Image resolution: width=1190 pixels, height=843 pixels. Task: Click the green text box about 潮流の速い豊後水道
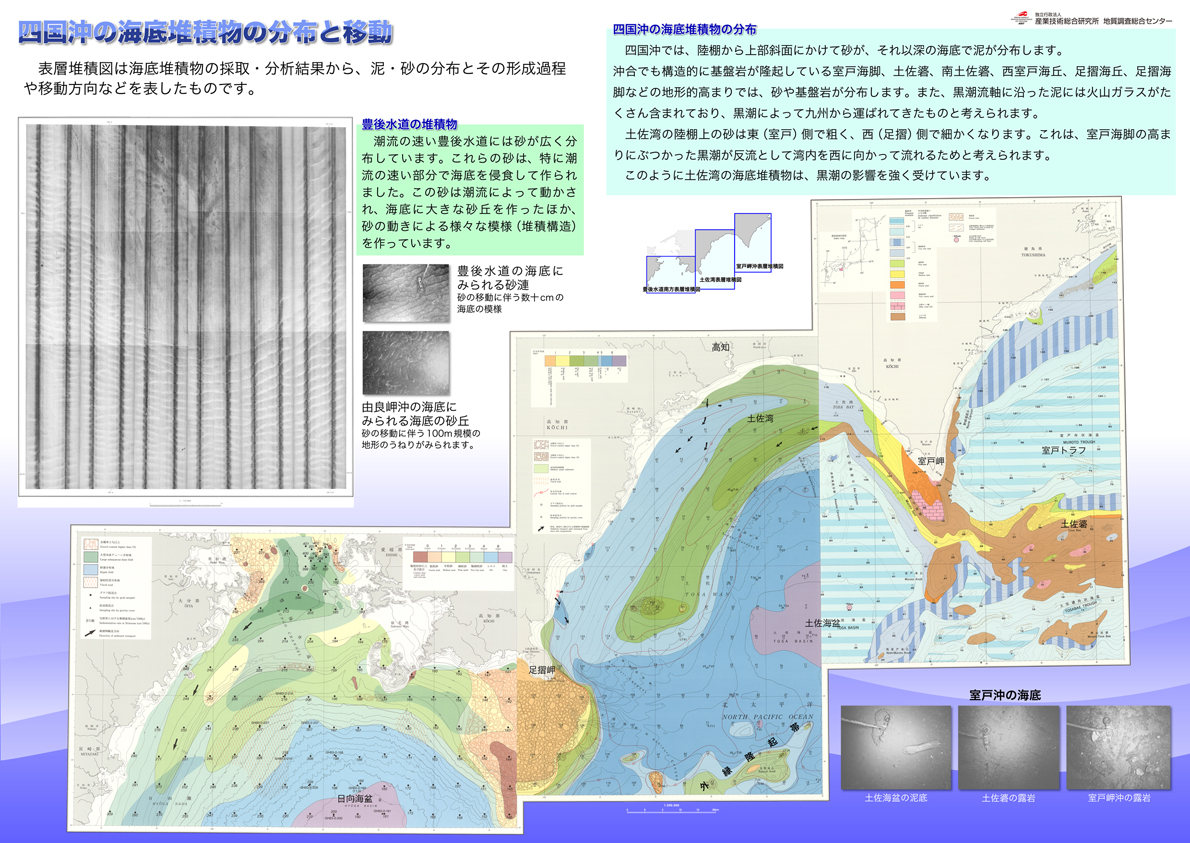click(470, 190)
